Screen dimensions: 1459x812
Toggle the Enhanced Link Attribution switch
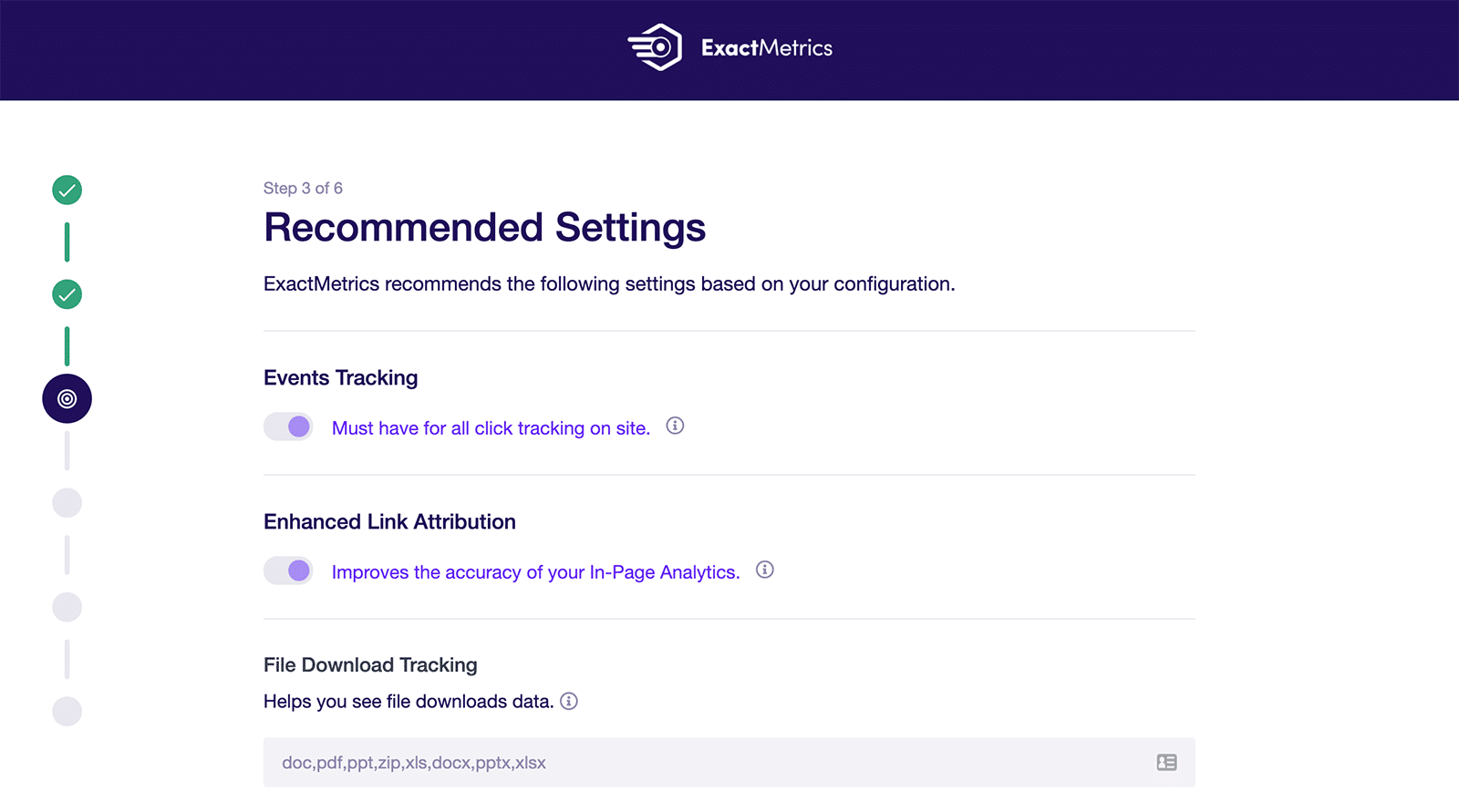(x=288, y=570)
